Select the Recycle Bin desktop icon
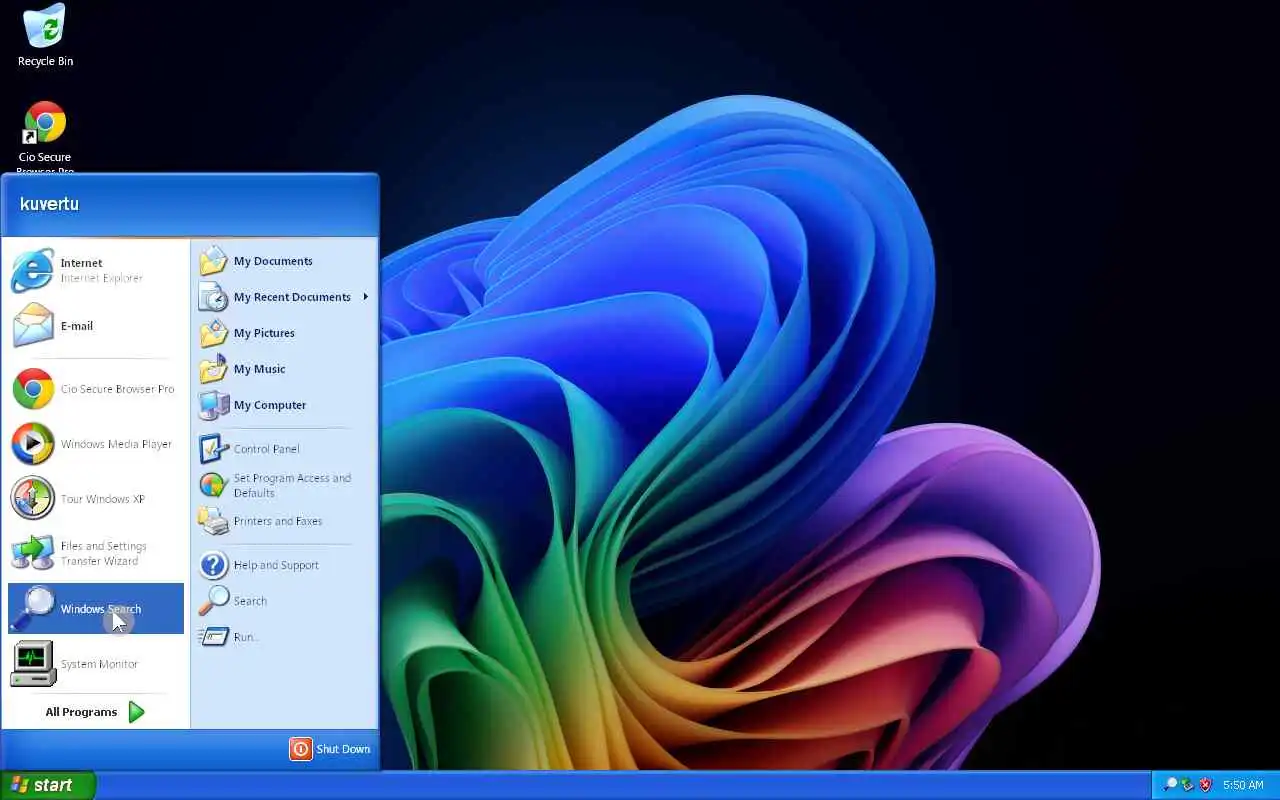 [x=45, y=36]
